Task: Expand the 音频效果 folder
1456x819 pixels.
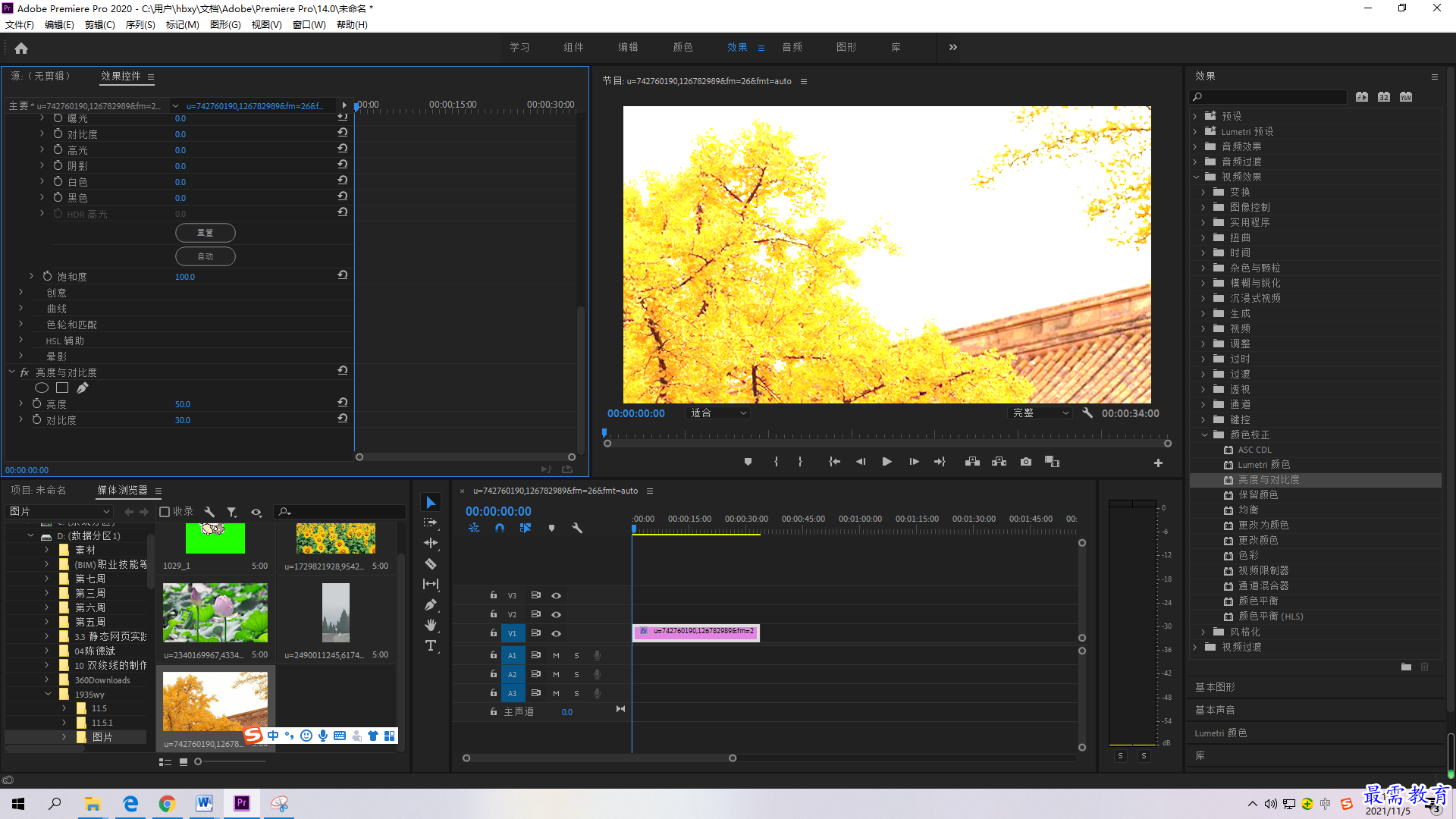Action: [1195, 146]
